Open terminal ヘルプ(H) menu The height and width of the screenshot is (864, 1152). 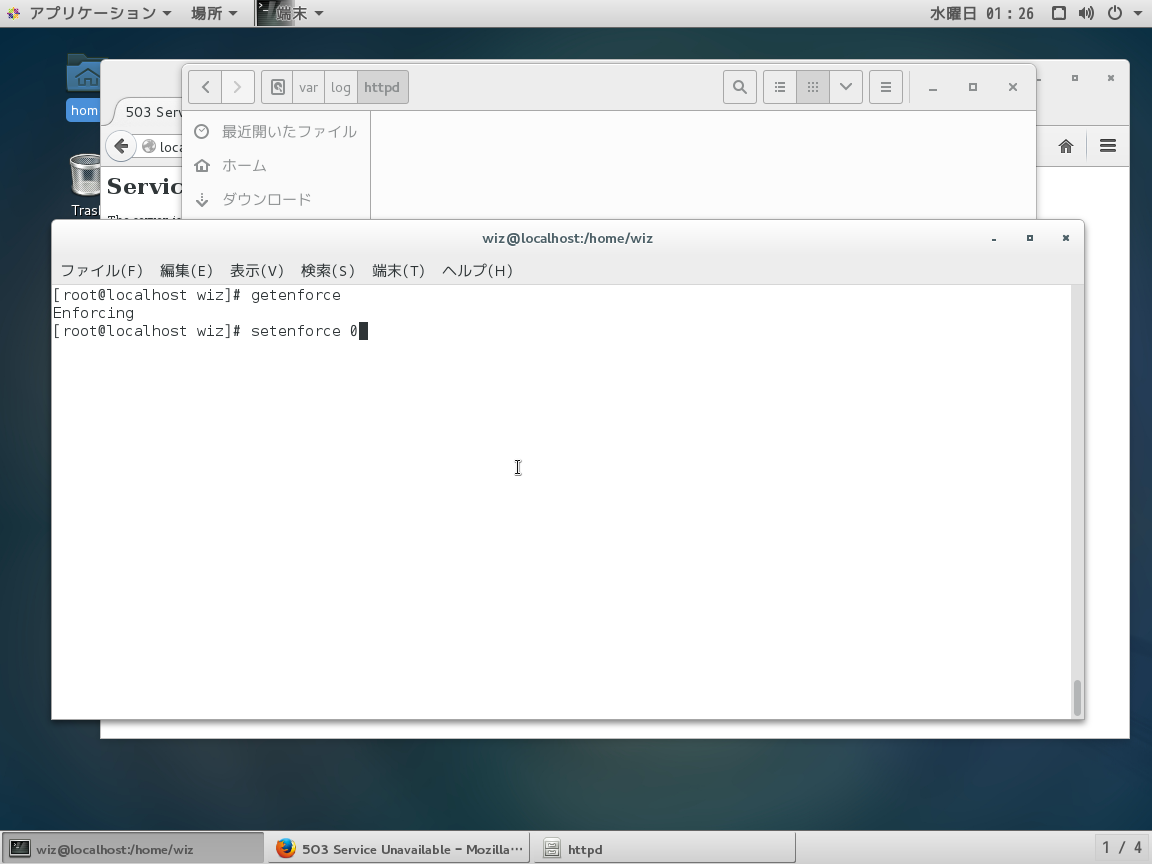pos(477,271)
